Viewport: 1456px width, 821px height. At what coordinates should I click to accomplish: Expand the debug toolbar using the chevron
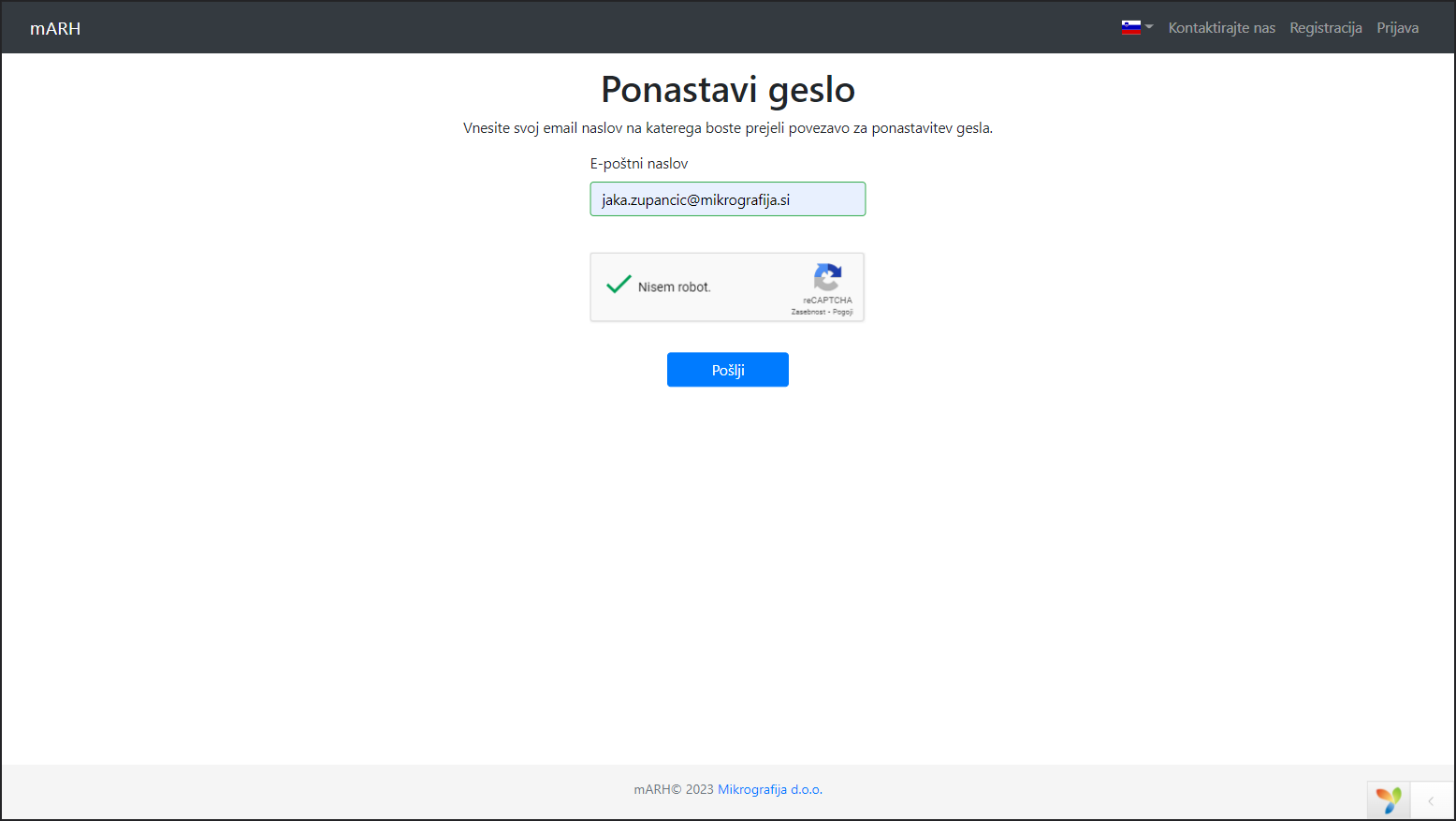pyautogui.click(x=1431, y=800)
